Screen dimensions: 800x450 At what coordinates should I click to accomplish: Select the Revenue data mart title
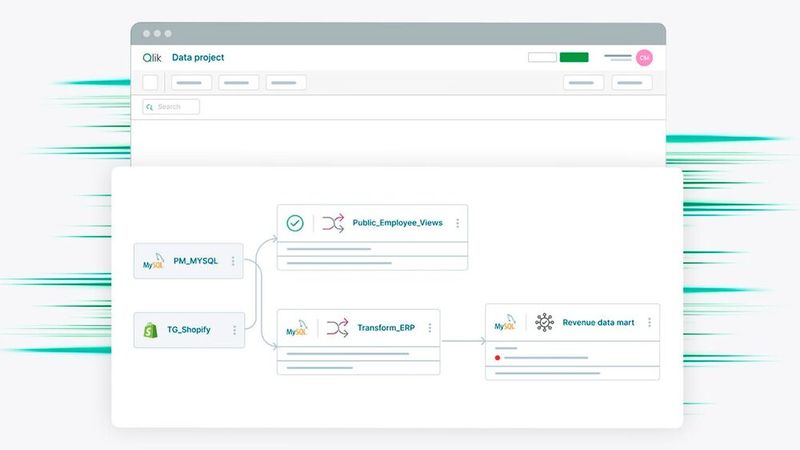(598, 322)
